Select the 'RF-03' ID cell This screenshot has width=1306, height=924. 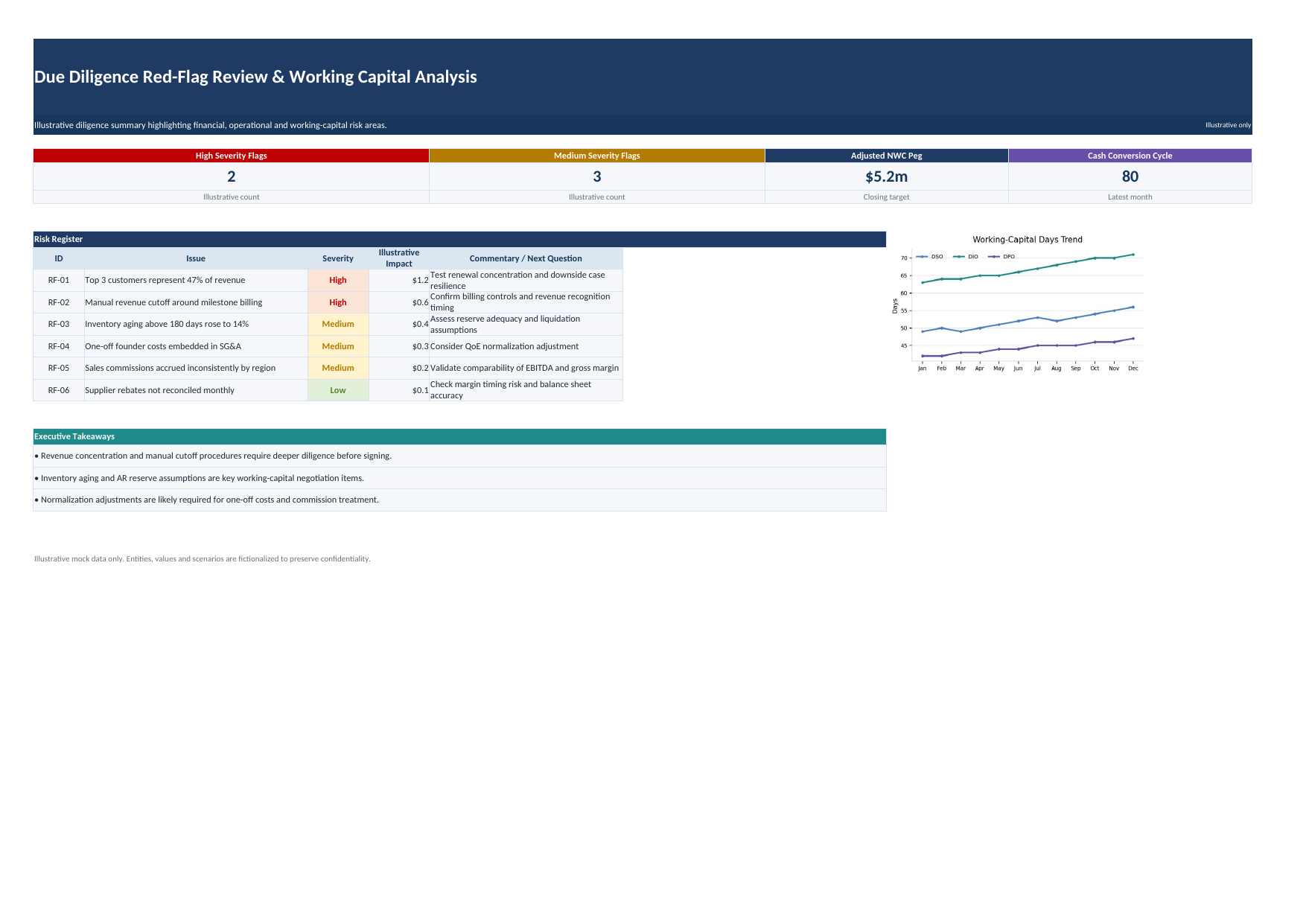click(59, 324)
